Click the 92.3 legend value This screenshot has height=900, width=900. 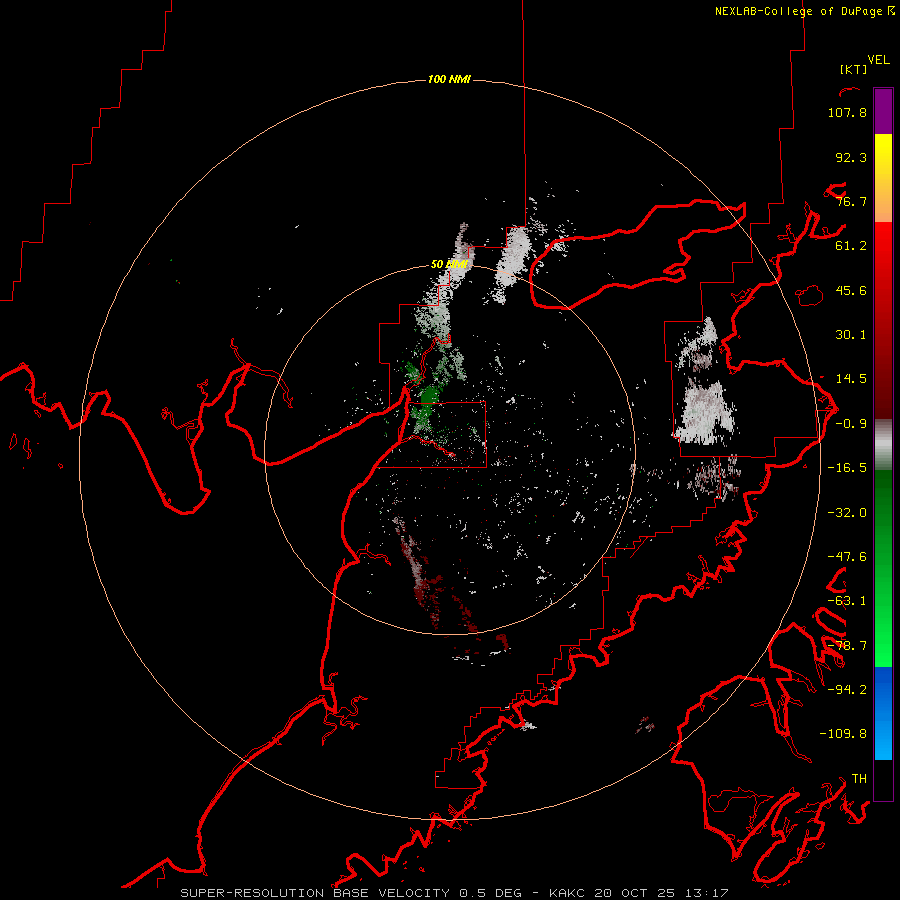pyautogui.click(x=851, y=157)
